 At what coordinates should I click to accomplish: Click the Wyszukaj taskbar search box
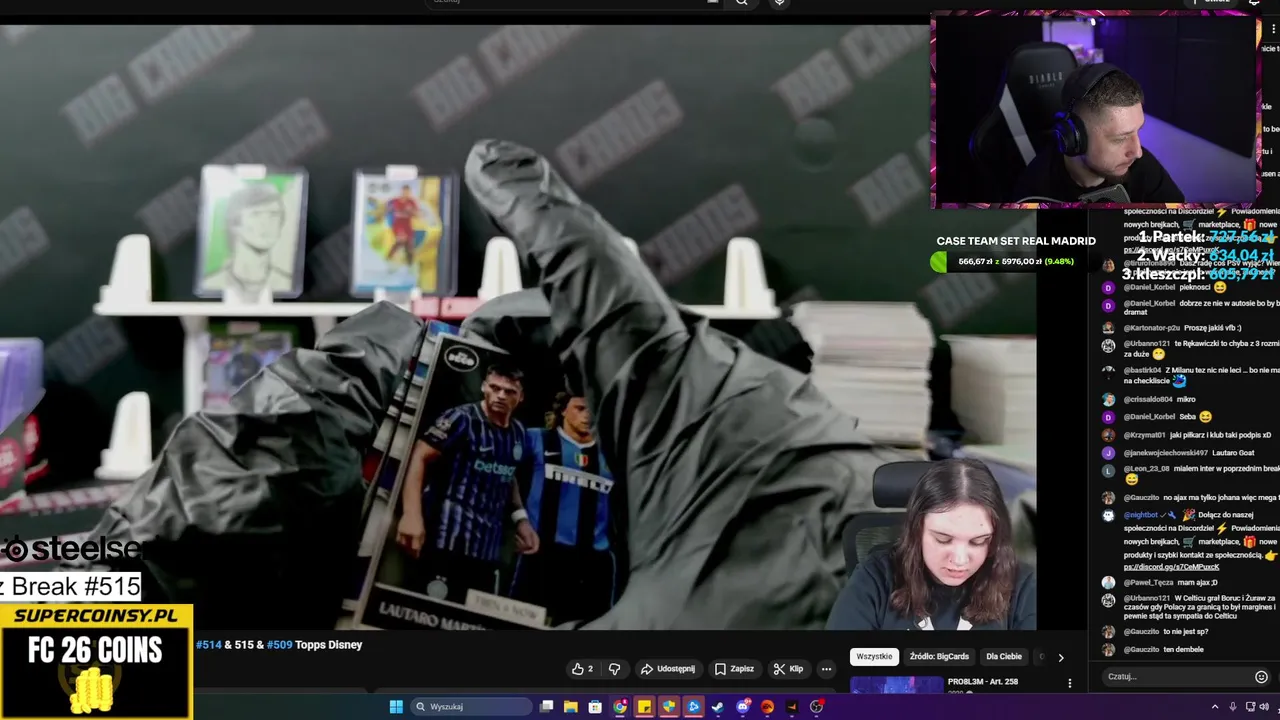tap(470, 707)
